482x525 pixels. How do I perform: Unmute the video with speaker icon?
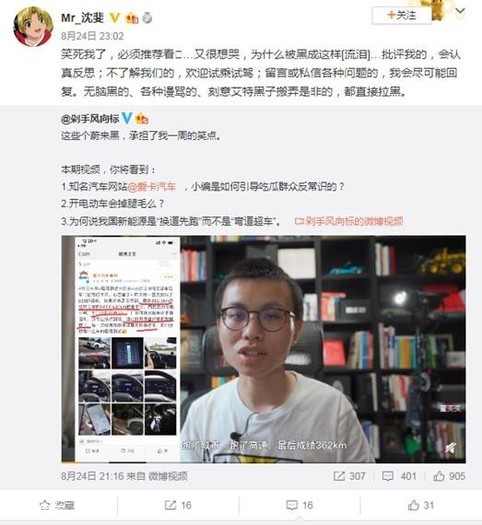[x=451, y=447]
